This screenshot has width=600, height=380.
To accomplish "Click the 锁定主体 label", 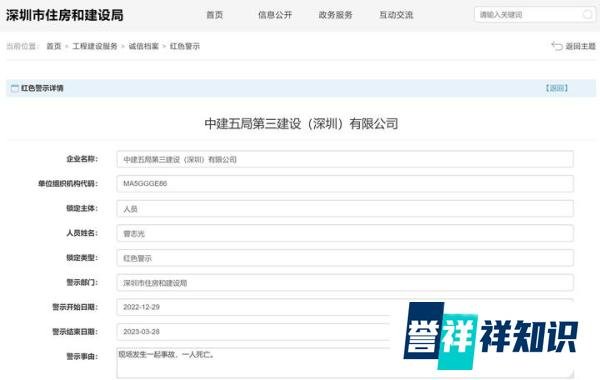I will (x=82, y=208).
